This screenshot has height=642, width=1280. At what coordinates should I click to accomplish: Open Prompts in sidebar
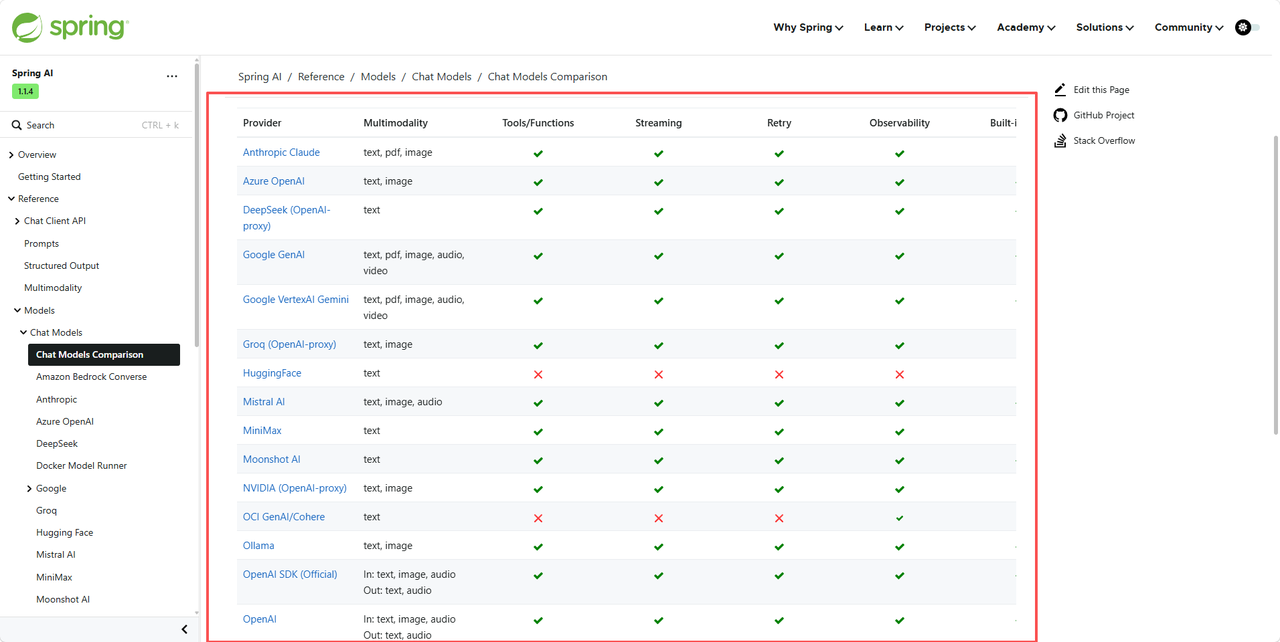(x=41, y=243)
